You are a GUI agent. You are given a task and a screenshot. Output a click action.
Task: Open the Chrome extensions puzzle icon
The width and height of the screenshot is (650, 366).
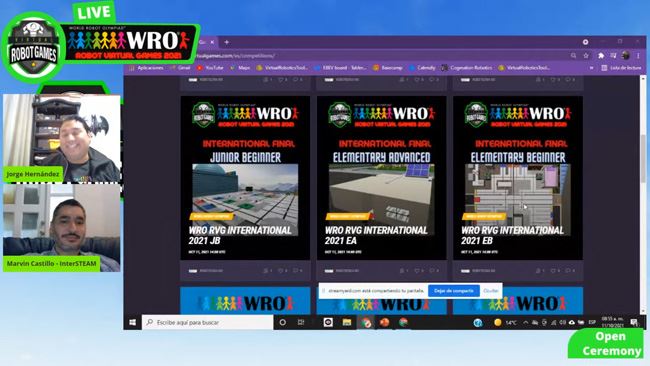click(601, 56)
